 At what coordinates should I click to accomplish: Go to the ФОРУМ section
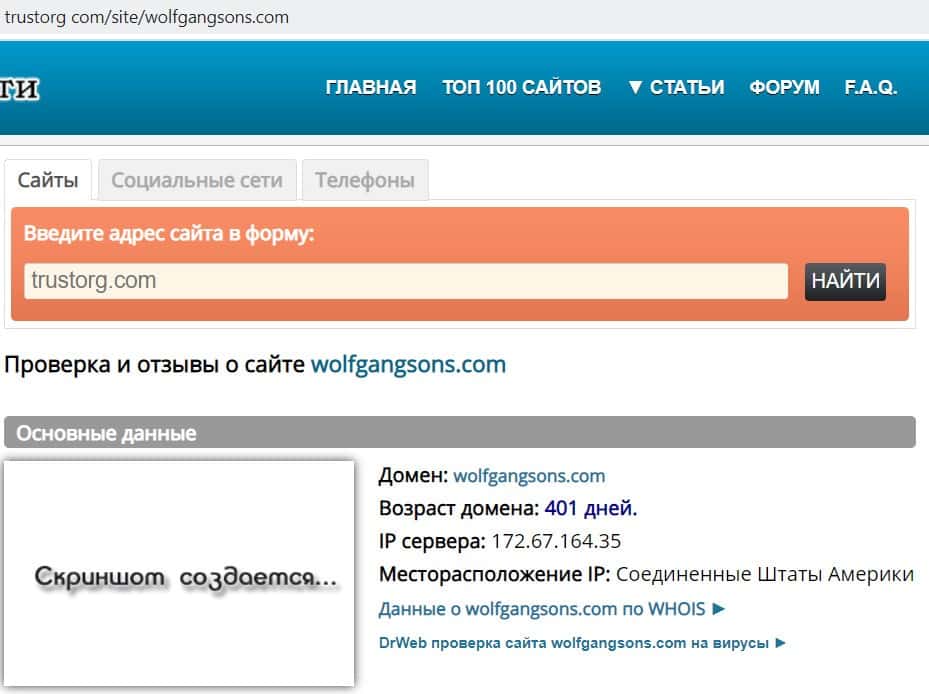click(x=784, y=87)
